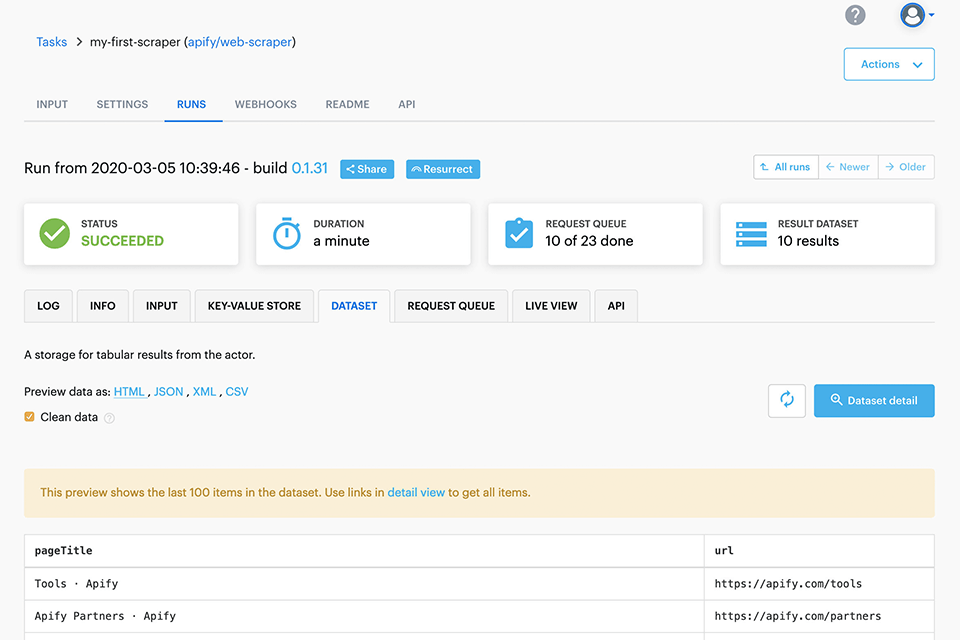Preview data as CSV
The image size is (960, 640).
pos(237,392)
